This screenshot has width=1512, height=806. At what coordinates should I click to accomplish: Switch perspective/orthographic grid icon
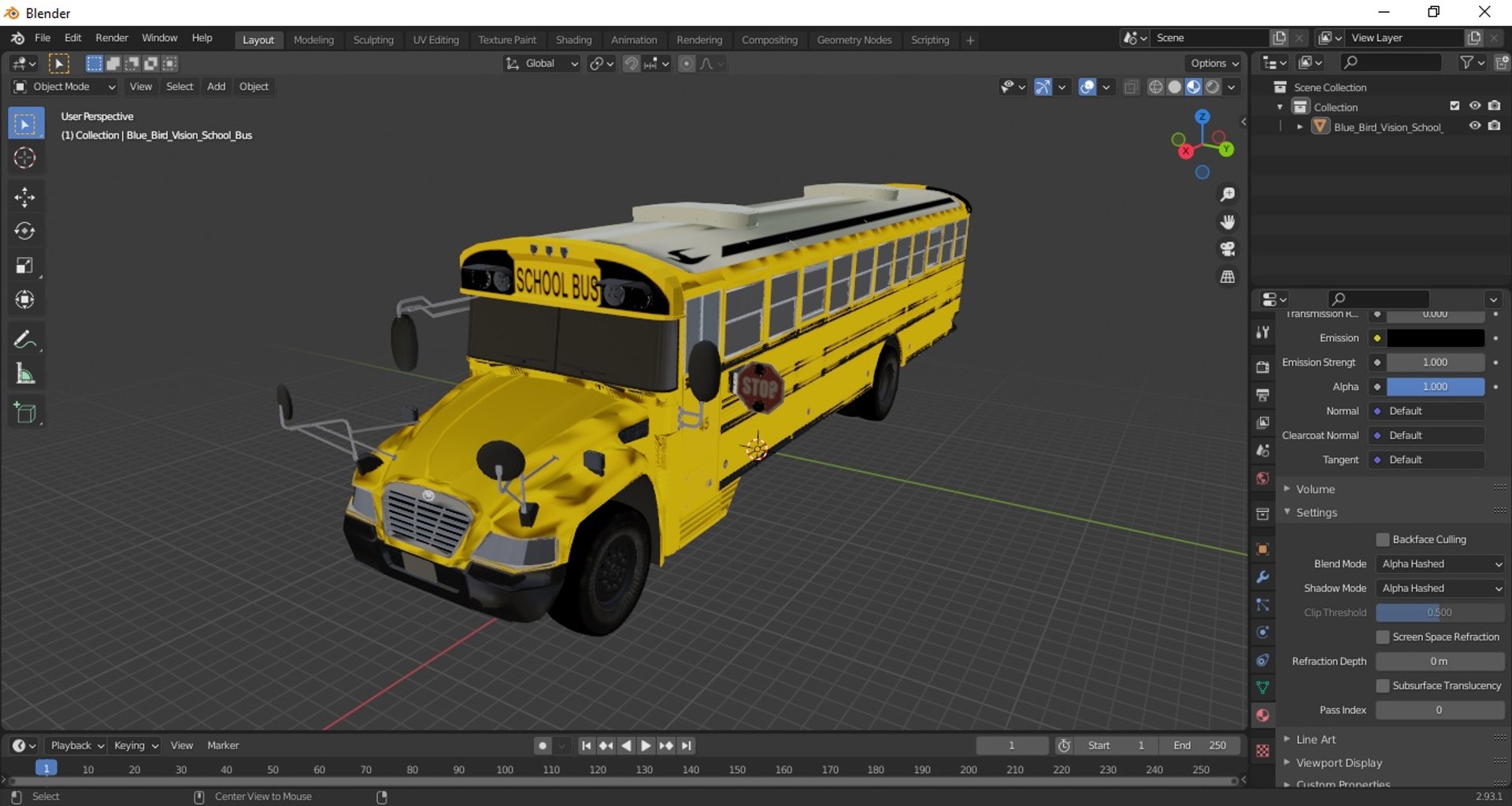pyautogui.click(x=1227, y=277)
